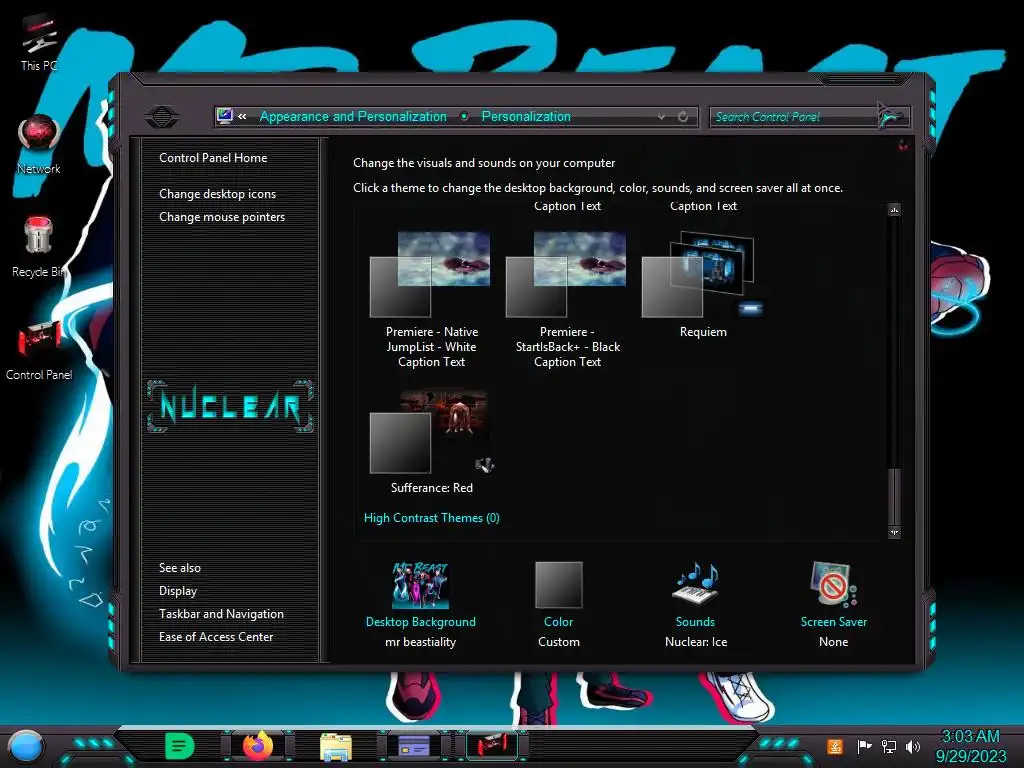Open the green notes app in taskbar

pos(180,745)
